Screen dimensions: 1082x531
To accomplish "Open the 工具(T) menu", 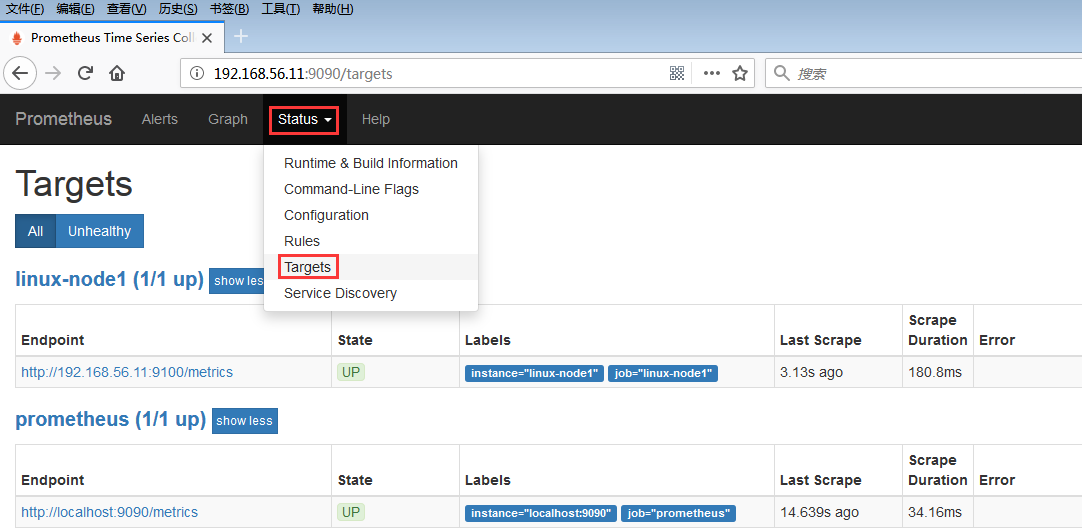I will (280, 9).
